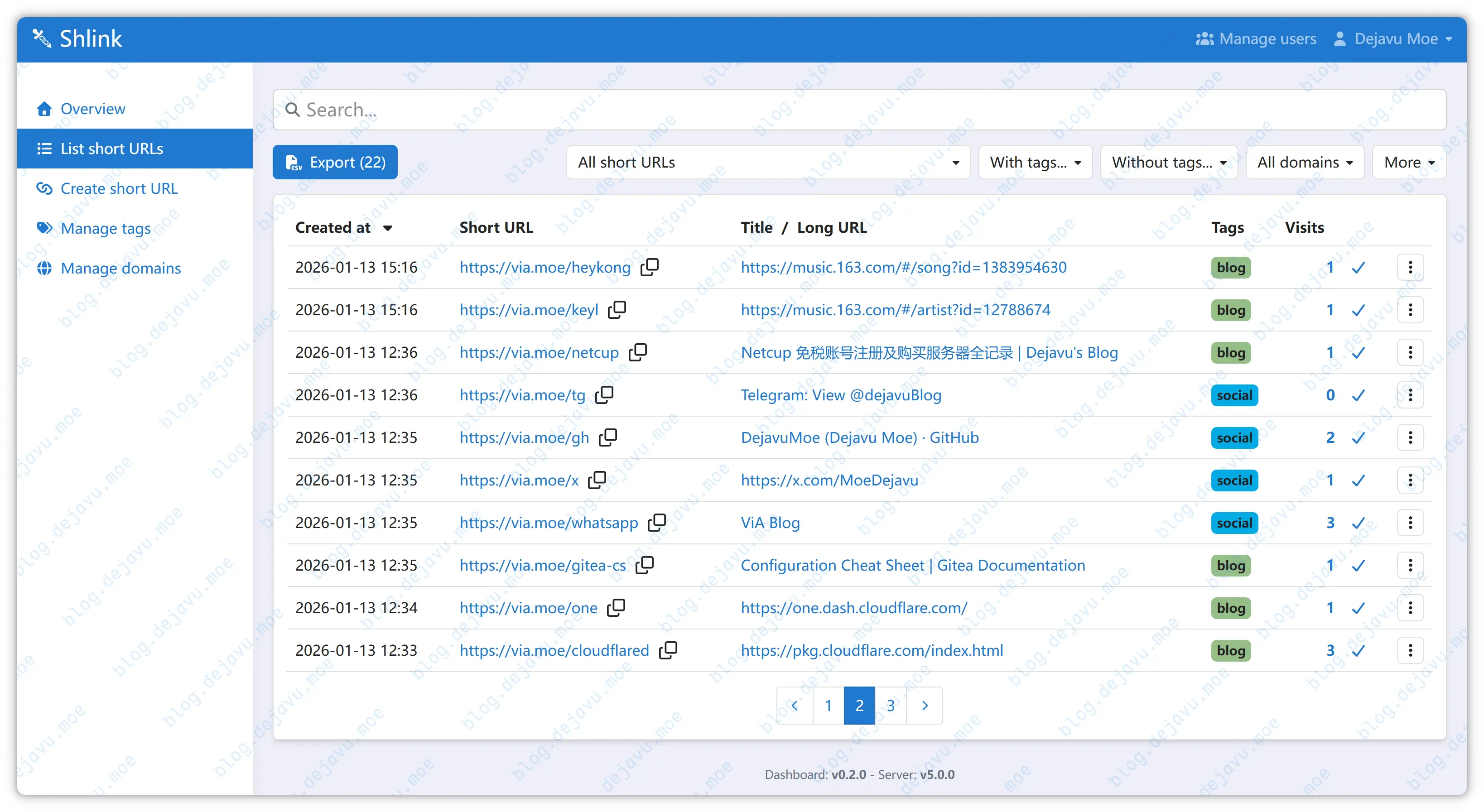Click the Manage users group icon
Screen dimensions: 1484x812
point(1204,38)
